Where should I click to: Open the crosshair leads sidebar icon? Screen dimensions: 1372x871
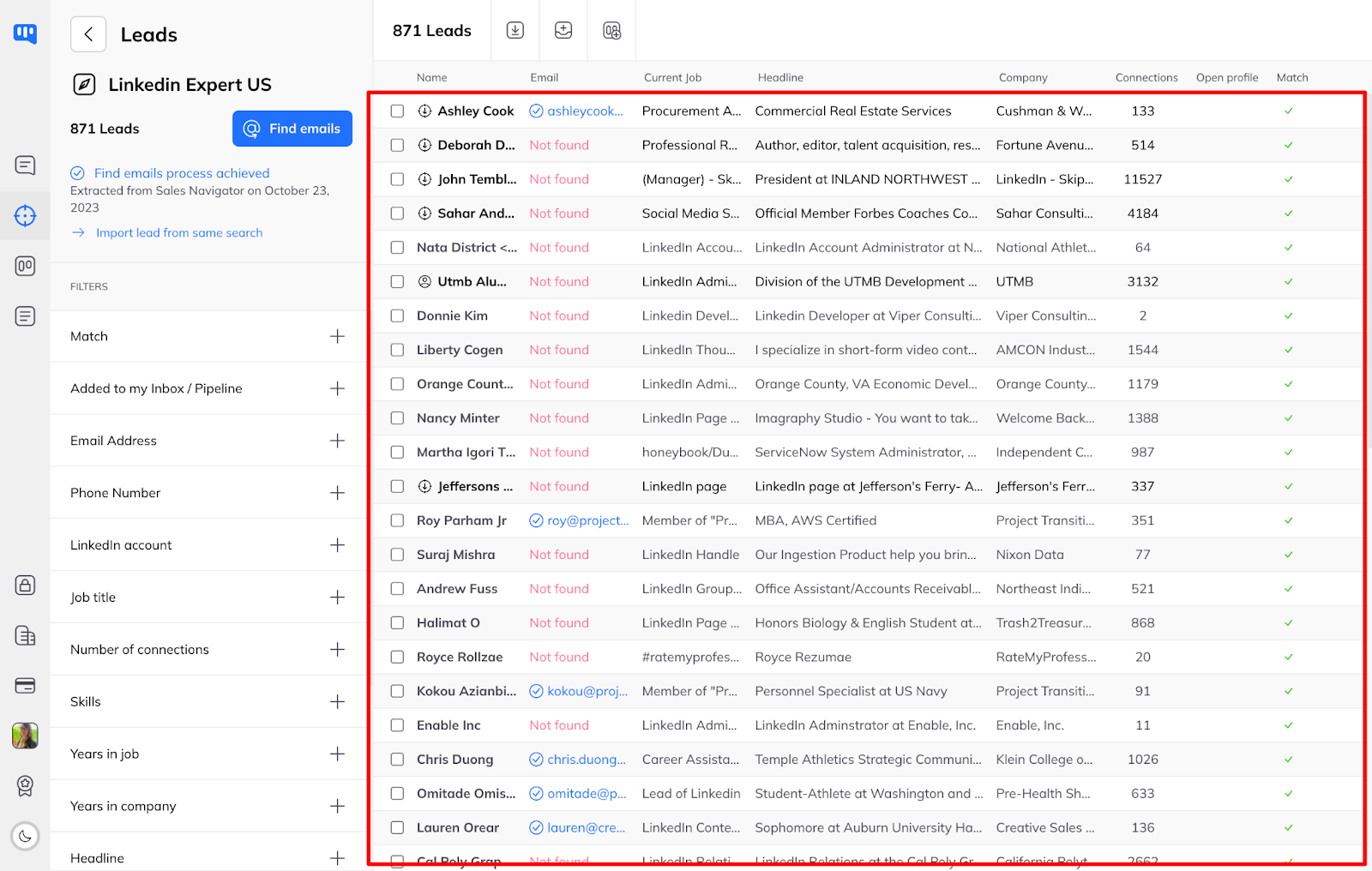click(25, 215)
